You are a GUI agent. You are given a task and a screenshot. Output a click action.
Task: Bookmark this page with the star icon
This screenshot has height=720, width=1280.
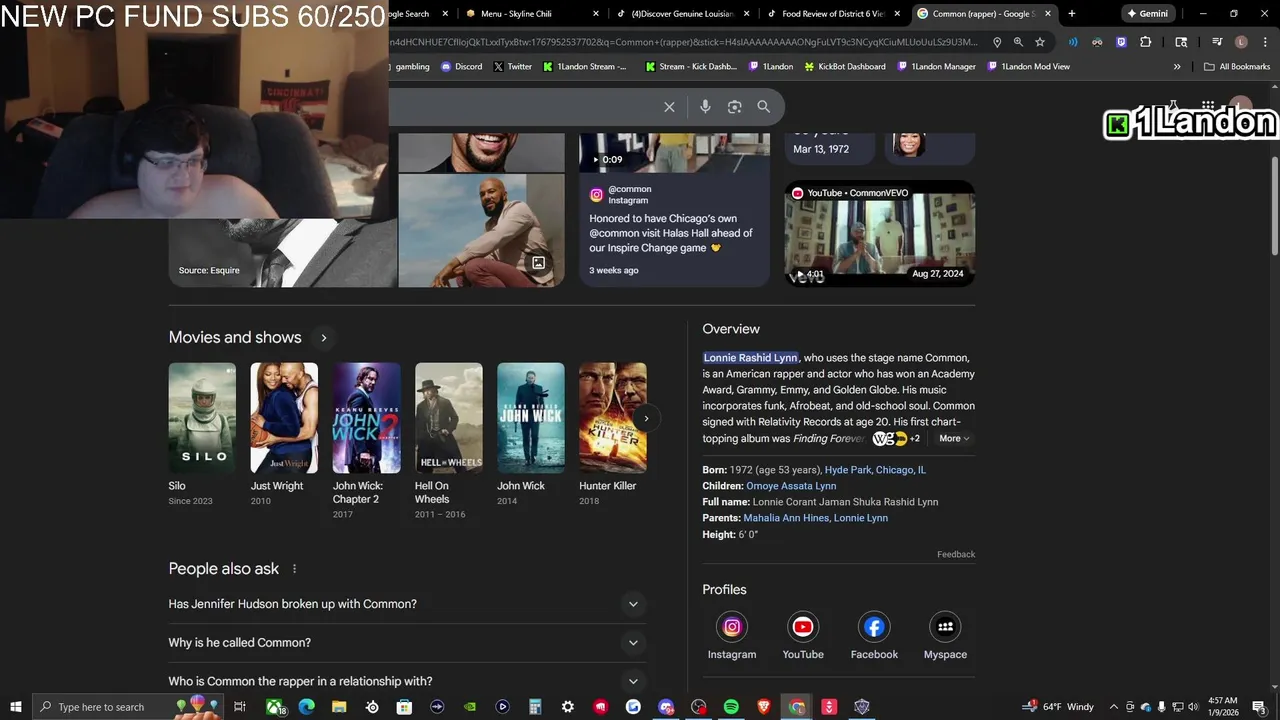click(1040, 42)
